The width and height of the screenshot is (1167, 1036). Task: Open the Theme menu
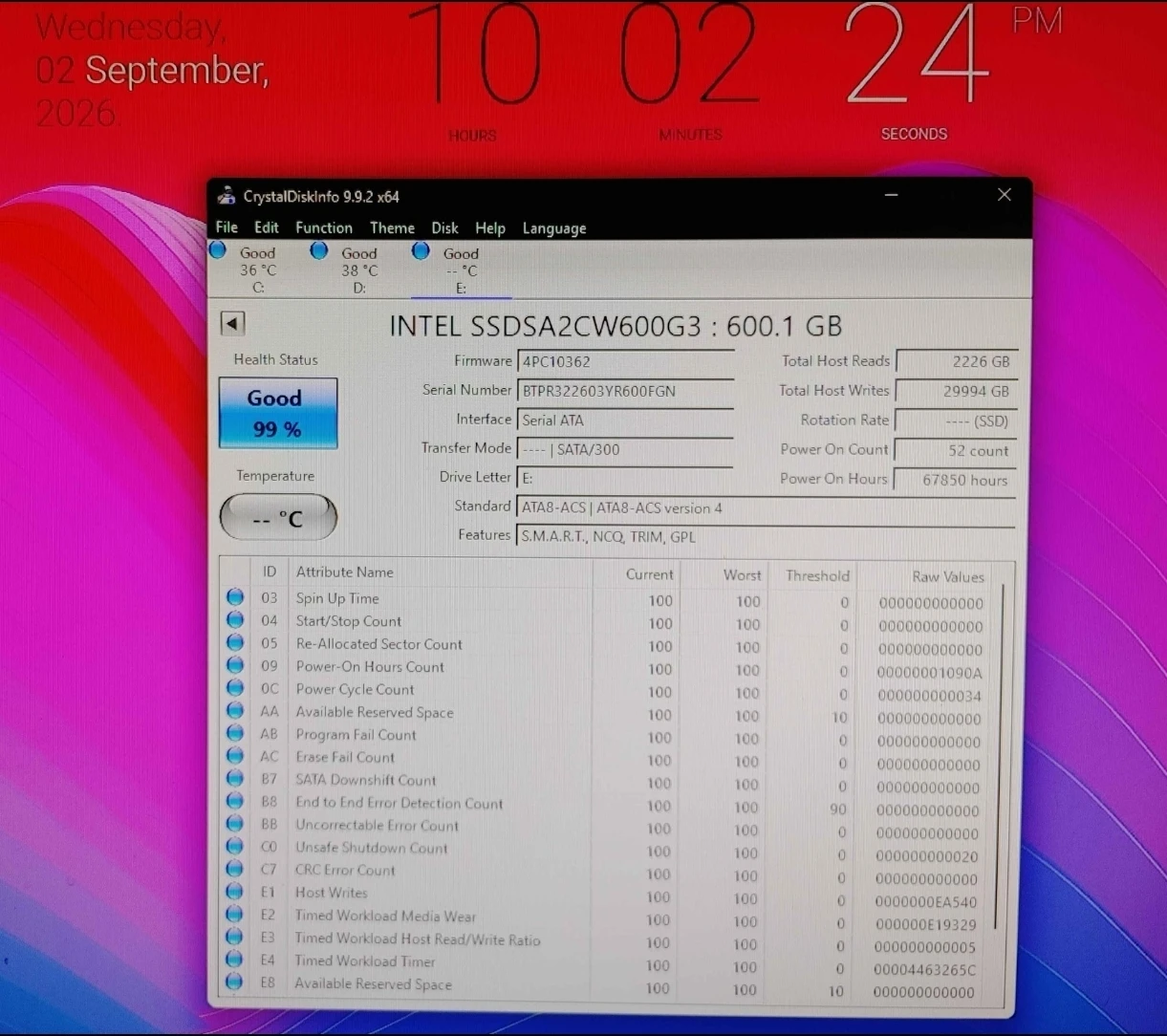pyautogui.click(x=392, y=227)
